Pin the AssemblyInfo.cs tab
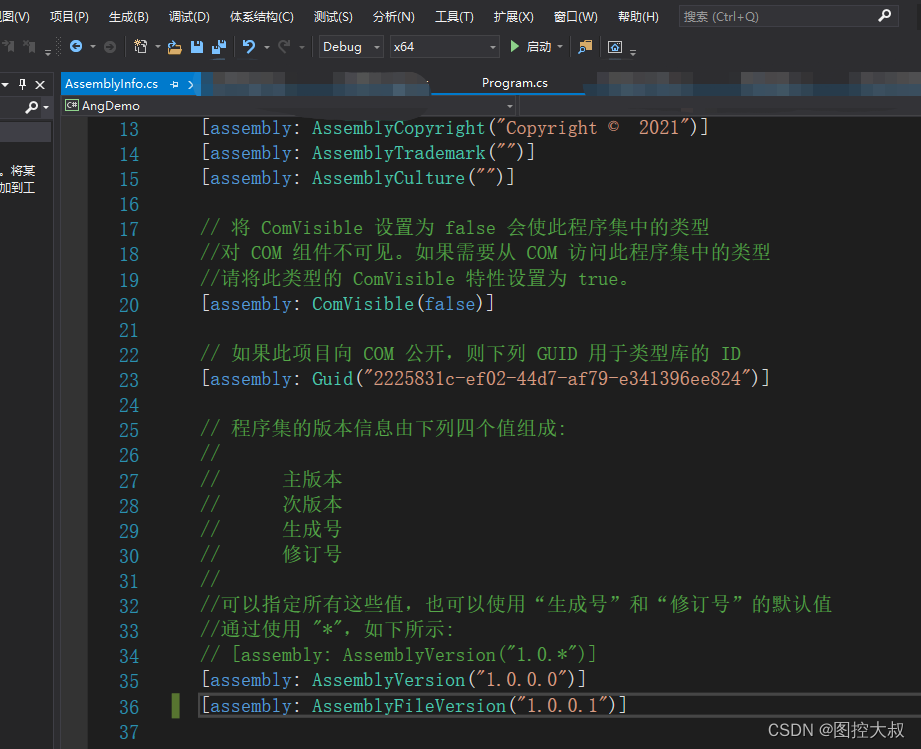Screen dimensions: 921x749 174,85
